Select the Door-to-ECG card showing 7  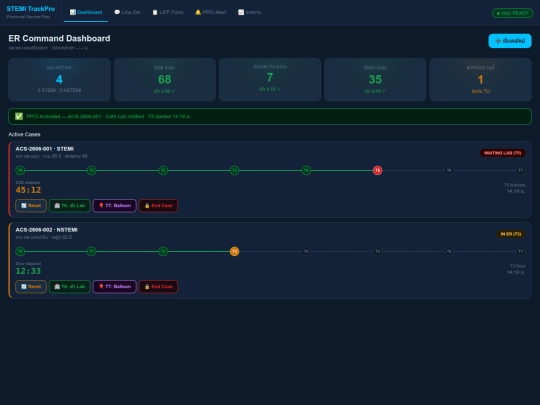pyautogui.click(x=270, y=80)
